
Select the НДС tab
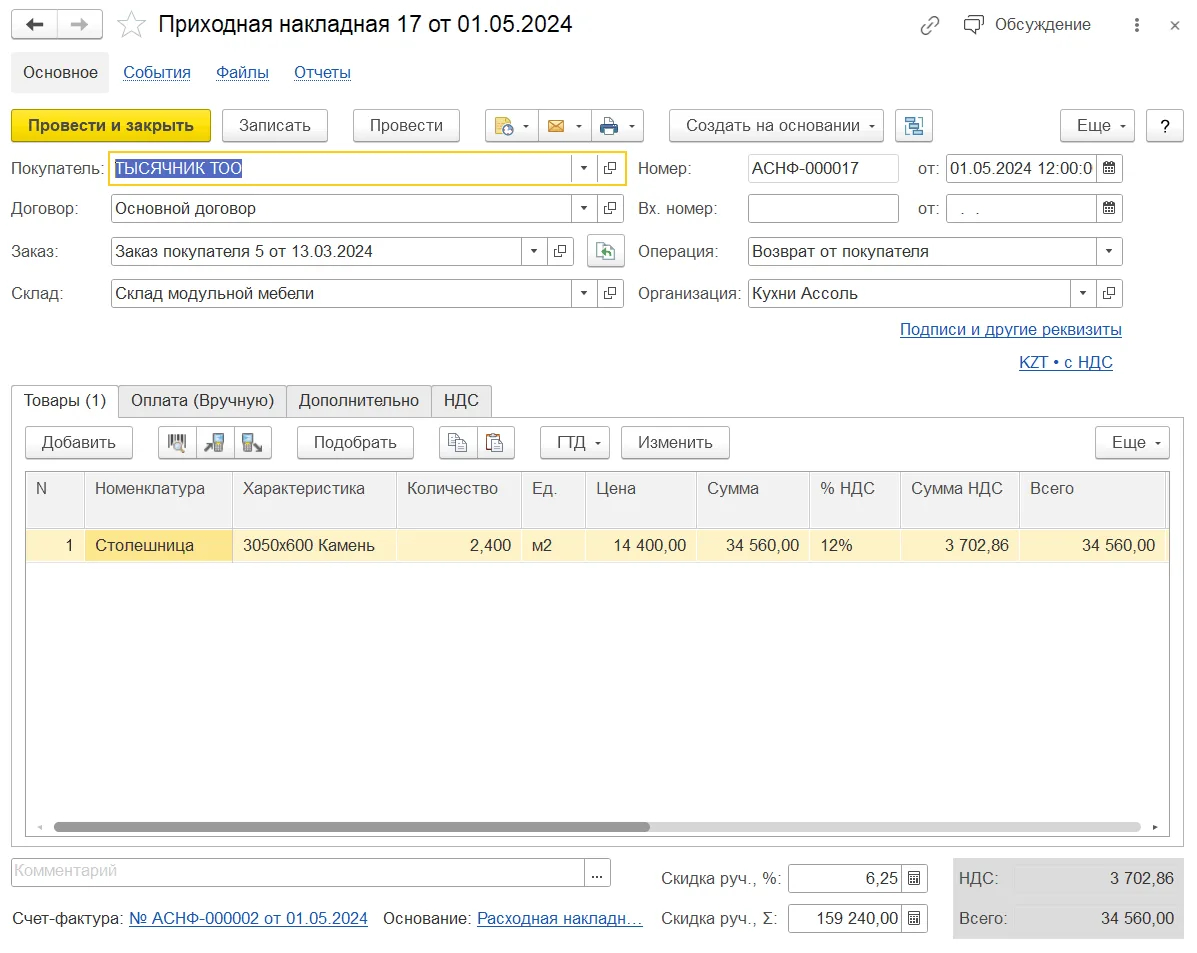(461, 401)
